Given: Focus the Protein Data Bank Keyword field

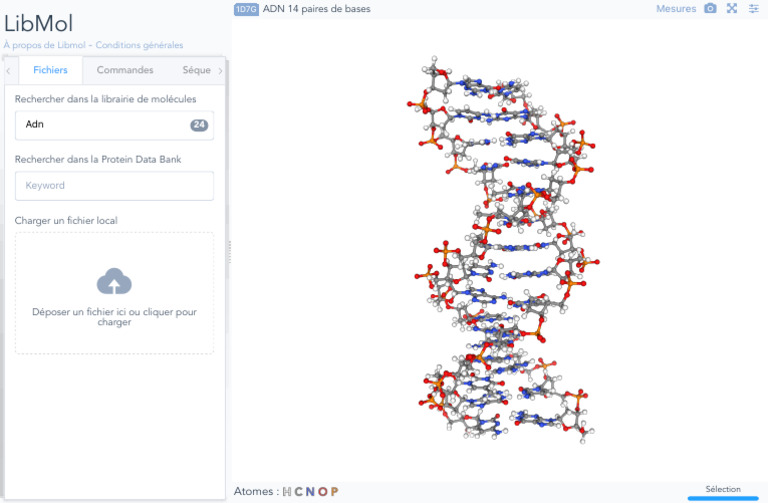Looking at the screenshot, I should (114, 186).
